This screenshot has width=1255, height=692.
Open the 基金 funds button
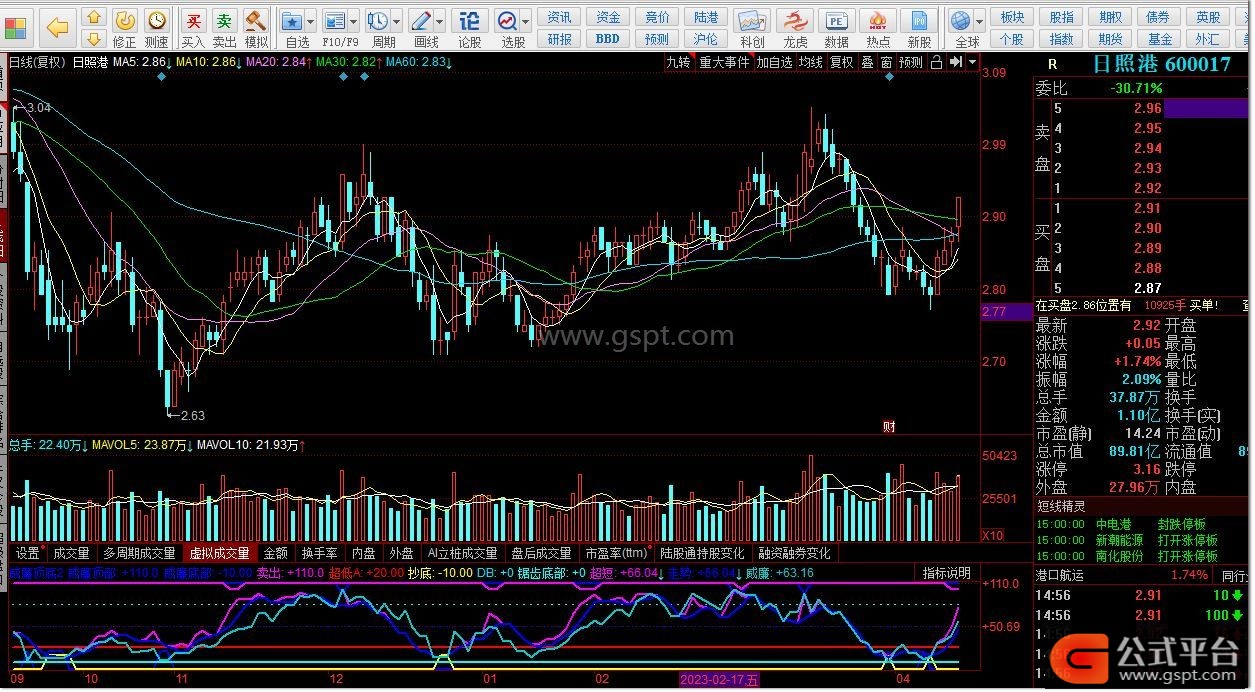1160,39
